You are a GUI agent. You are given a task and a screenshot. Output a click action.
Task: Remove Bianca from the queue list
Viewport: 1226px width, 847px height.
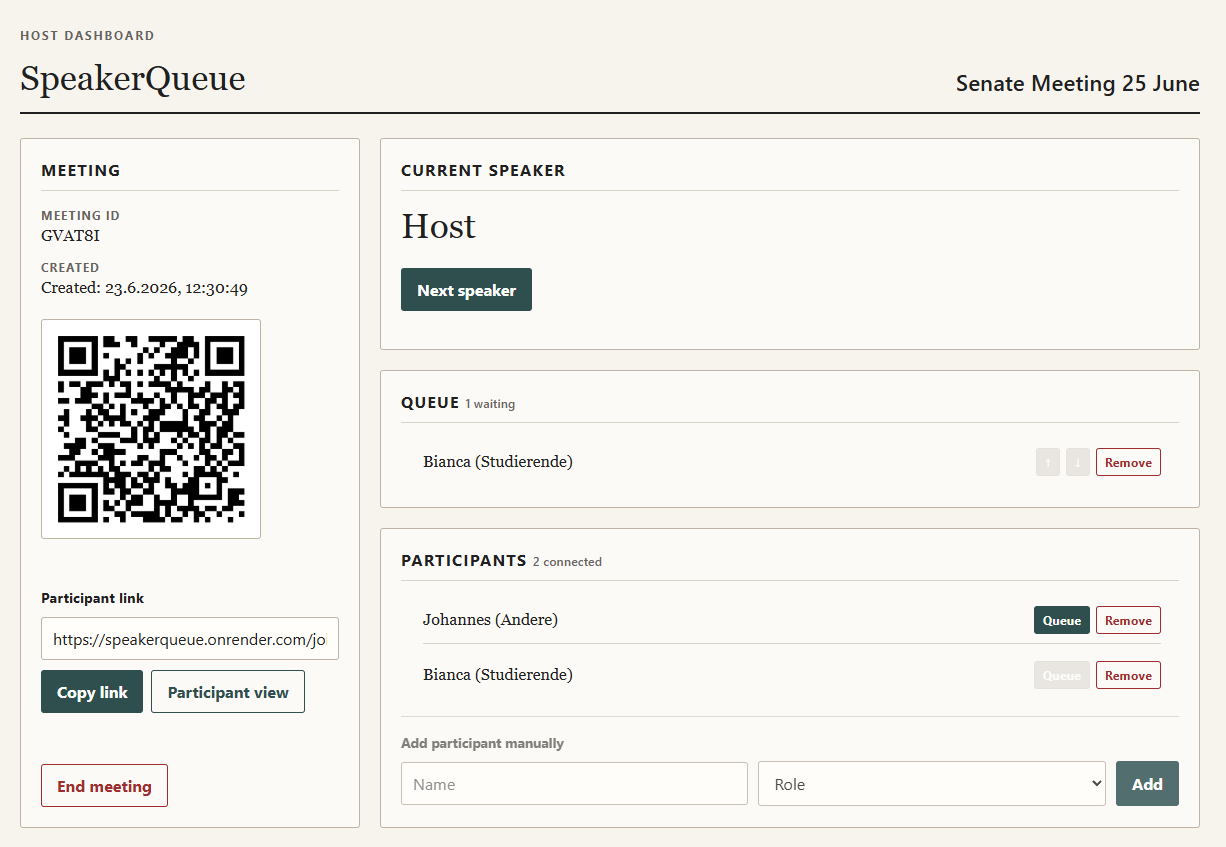1128,462
